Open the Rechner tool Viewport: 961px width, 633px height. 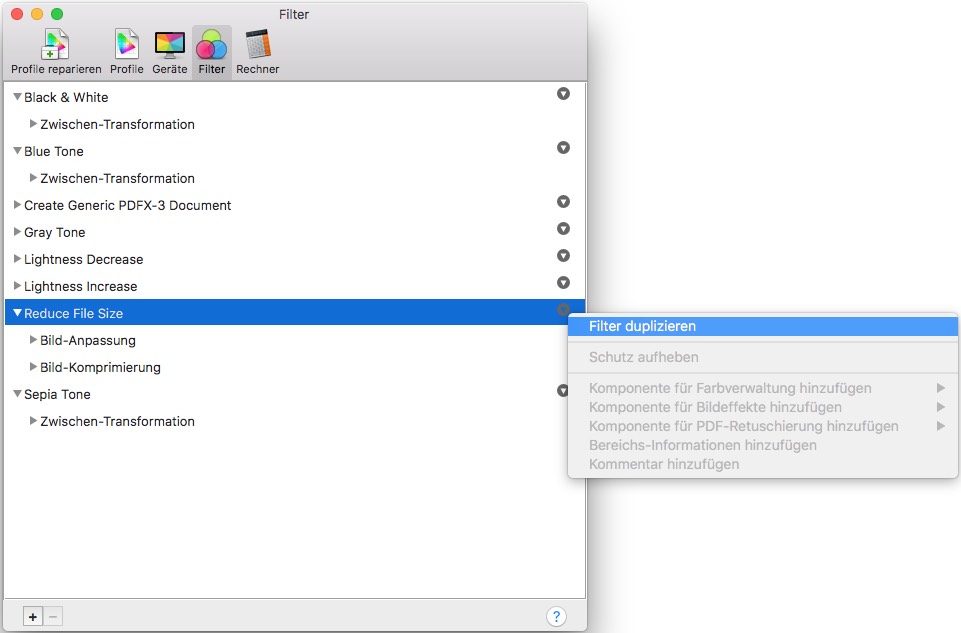point(257,45)
